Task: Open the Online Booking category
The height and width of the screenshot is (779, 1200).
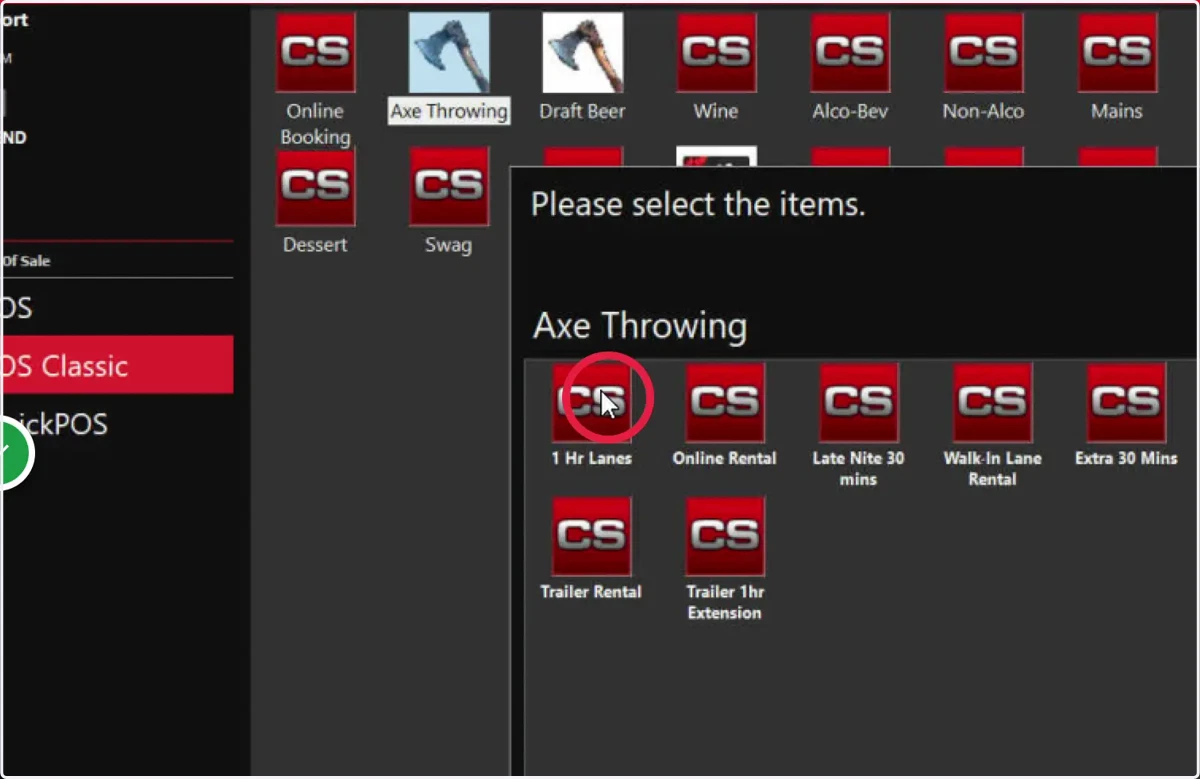Action: pyautogui.click(x=315, y=53)
